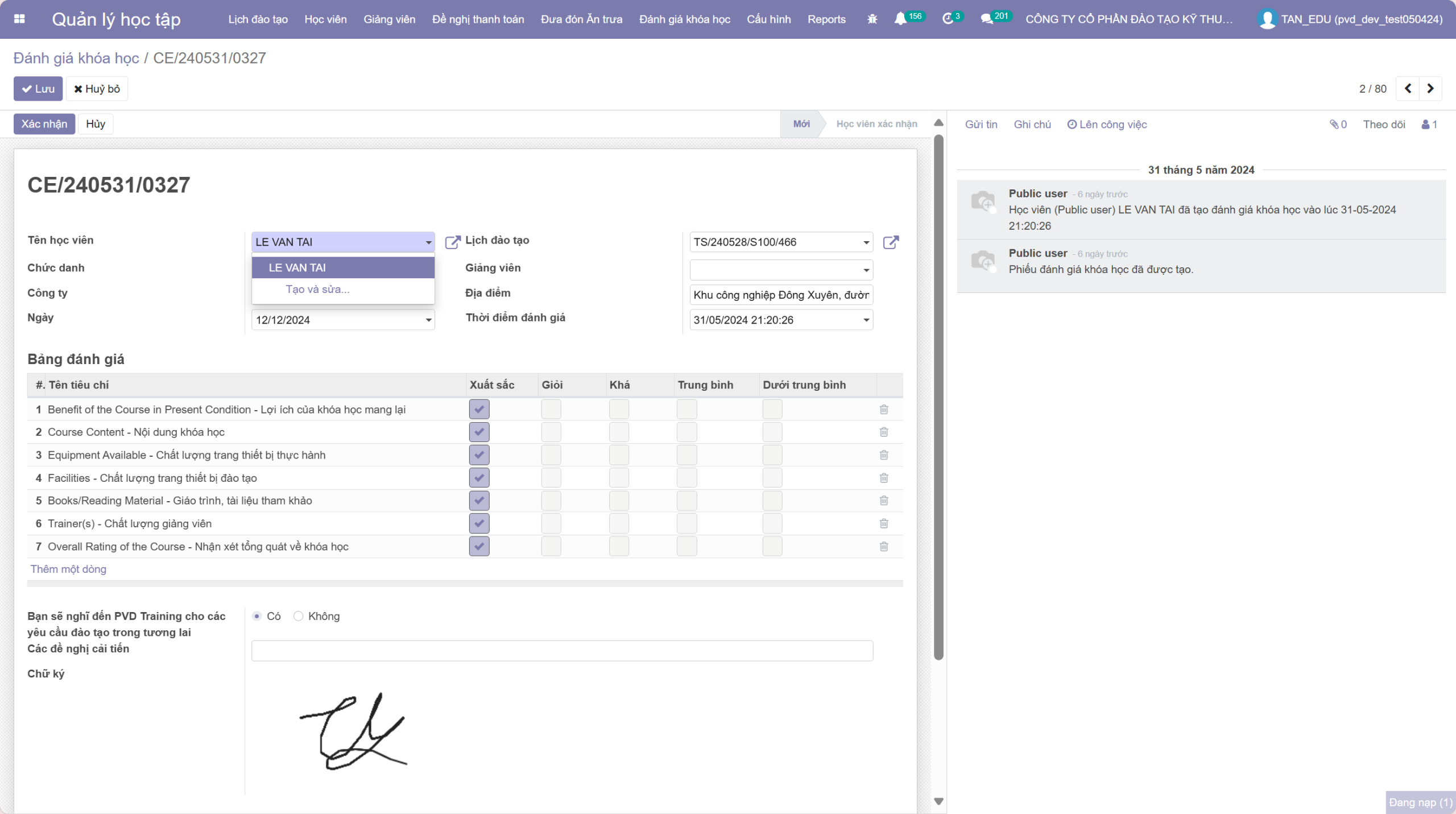This screenshot has height=814, width=1456.
Task: Expand the Giảng viên dropdown
Action: point(866,270)
